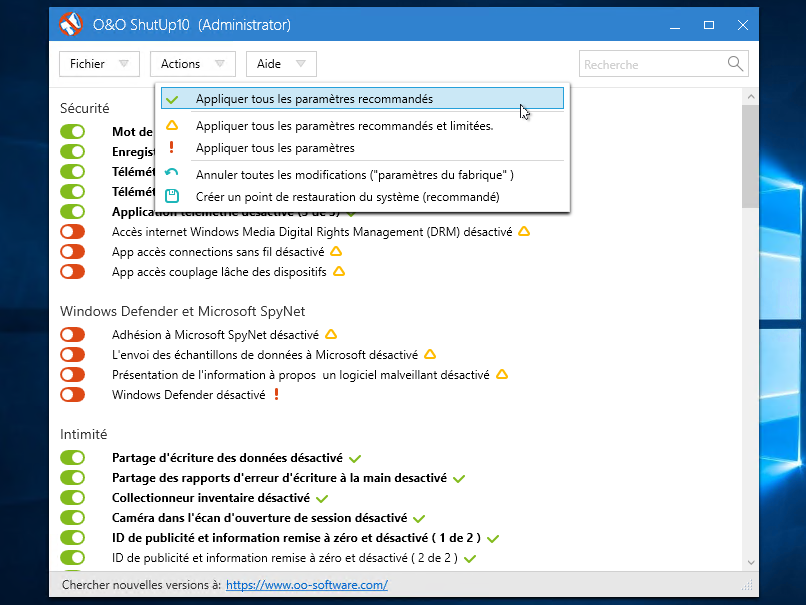Expand the Aide dropdown menu
The height and width of the screenshot is (605, 806).
281,64
